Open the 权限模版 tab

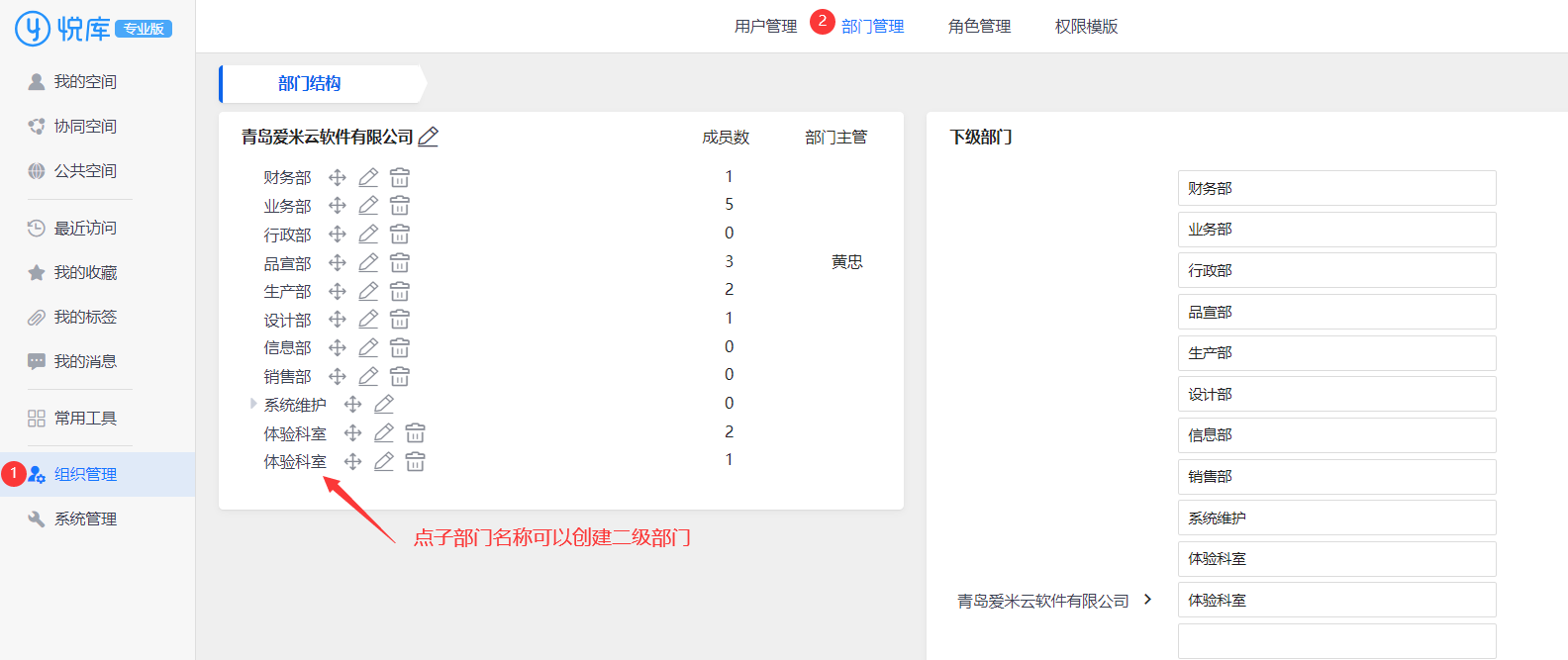1086,27
